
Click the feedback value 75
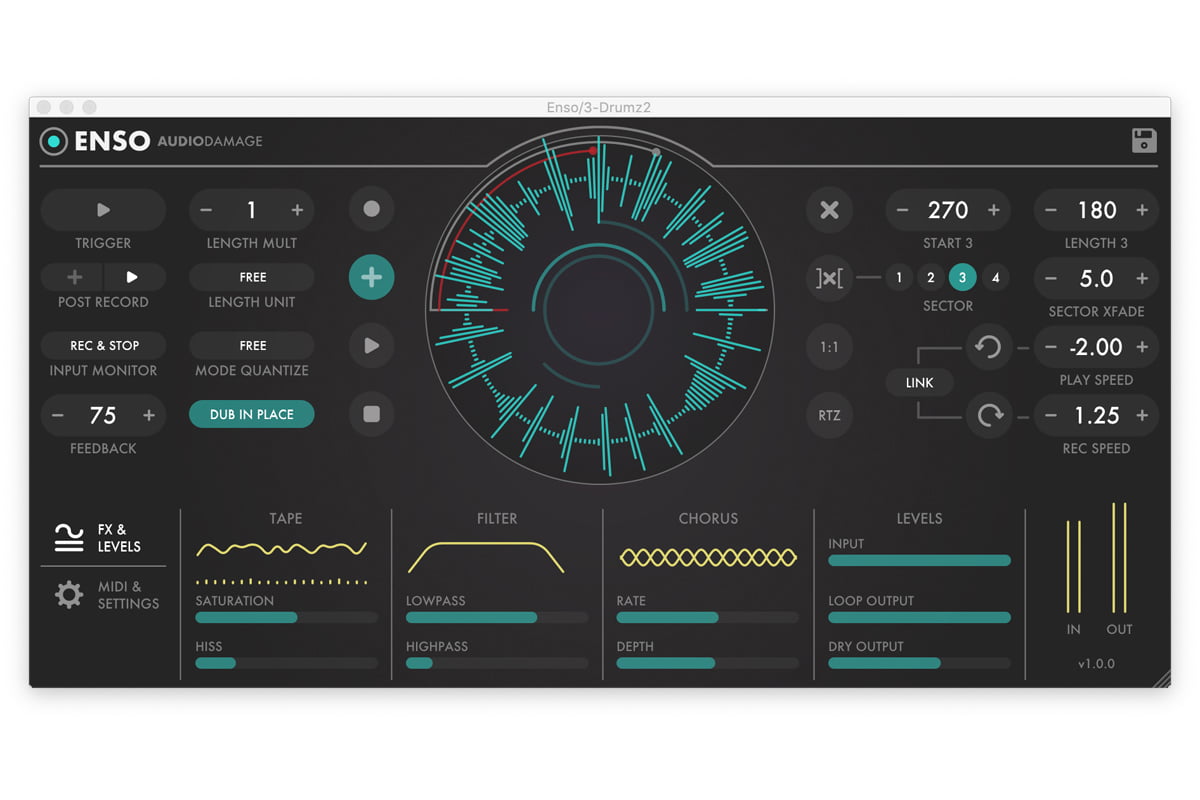[103, 415]
